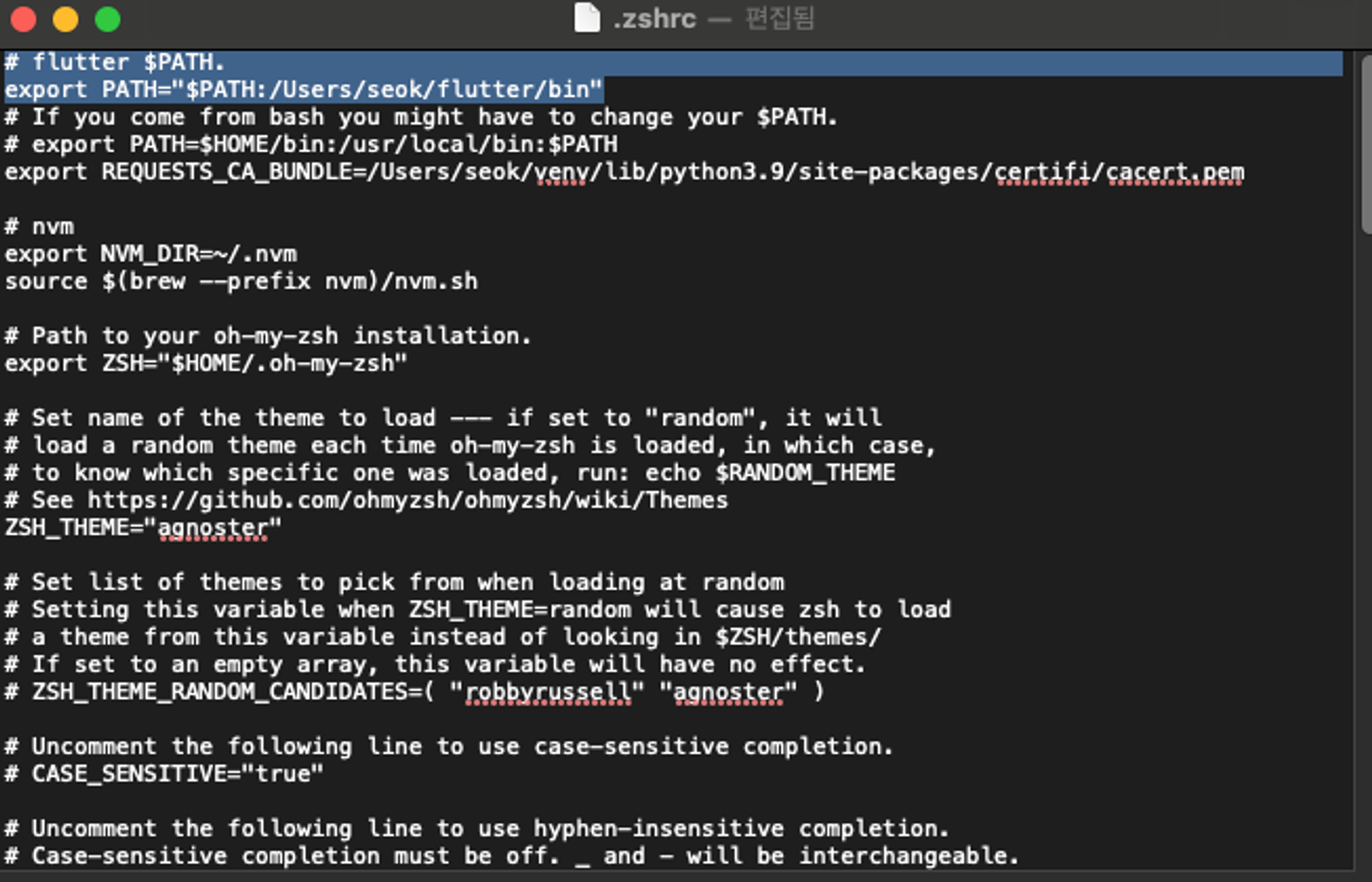Click the 'case-sensitive completion' comment line
This screenshot has width=1372, height=882.
pyautogui.click(x=449, y=747)
